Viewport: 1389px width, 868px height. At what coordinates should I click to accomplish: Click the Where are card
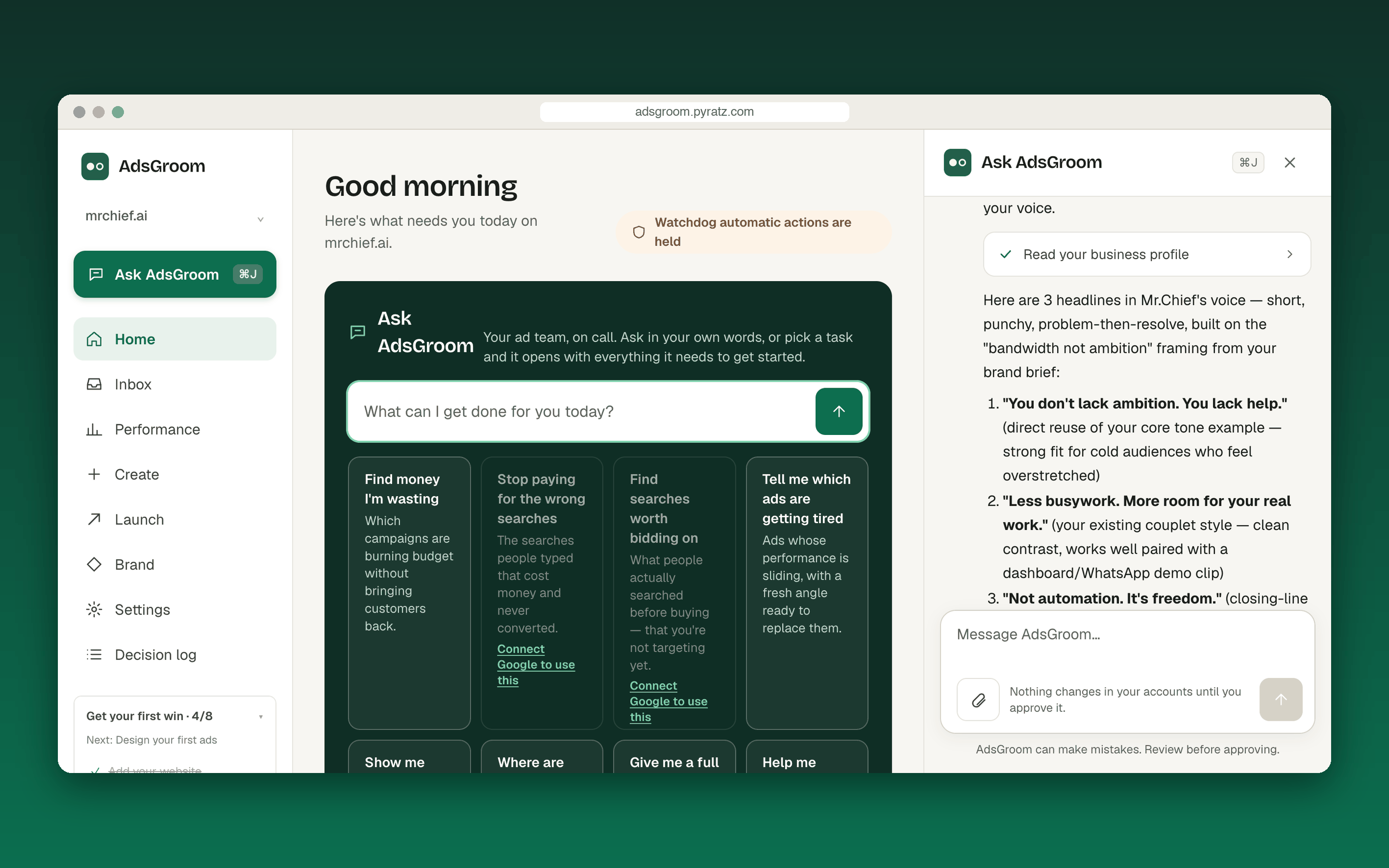[x=542, y=757]
